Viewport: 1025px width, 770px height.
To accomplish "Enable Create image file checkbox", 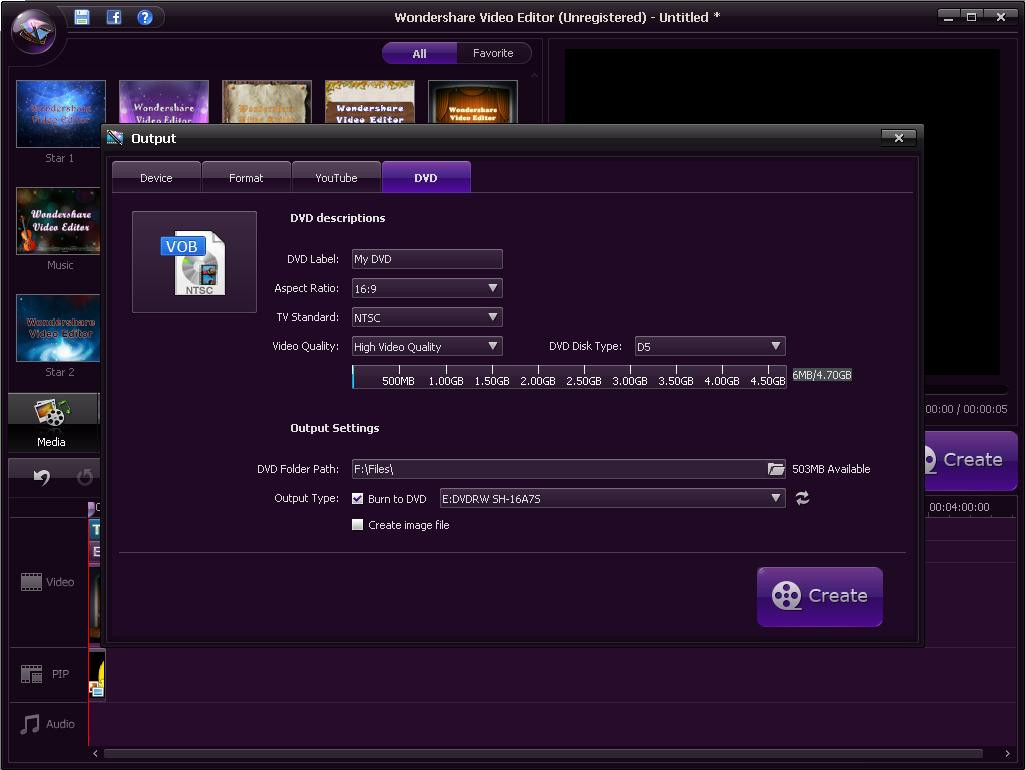I will point(358,524).
